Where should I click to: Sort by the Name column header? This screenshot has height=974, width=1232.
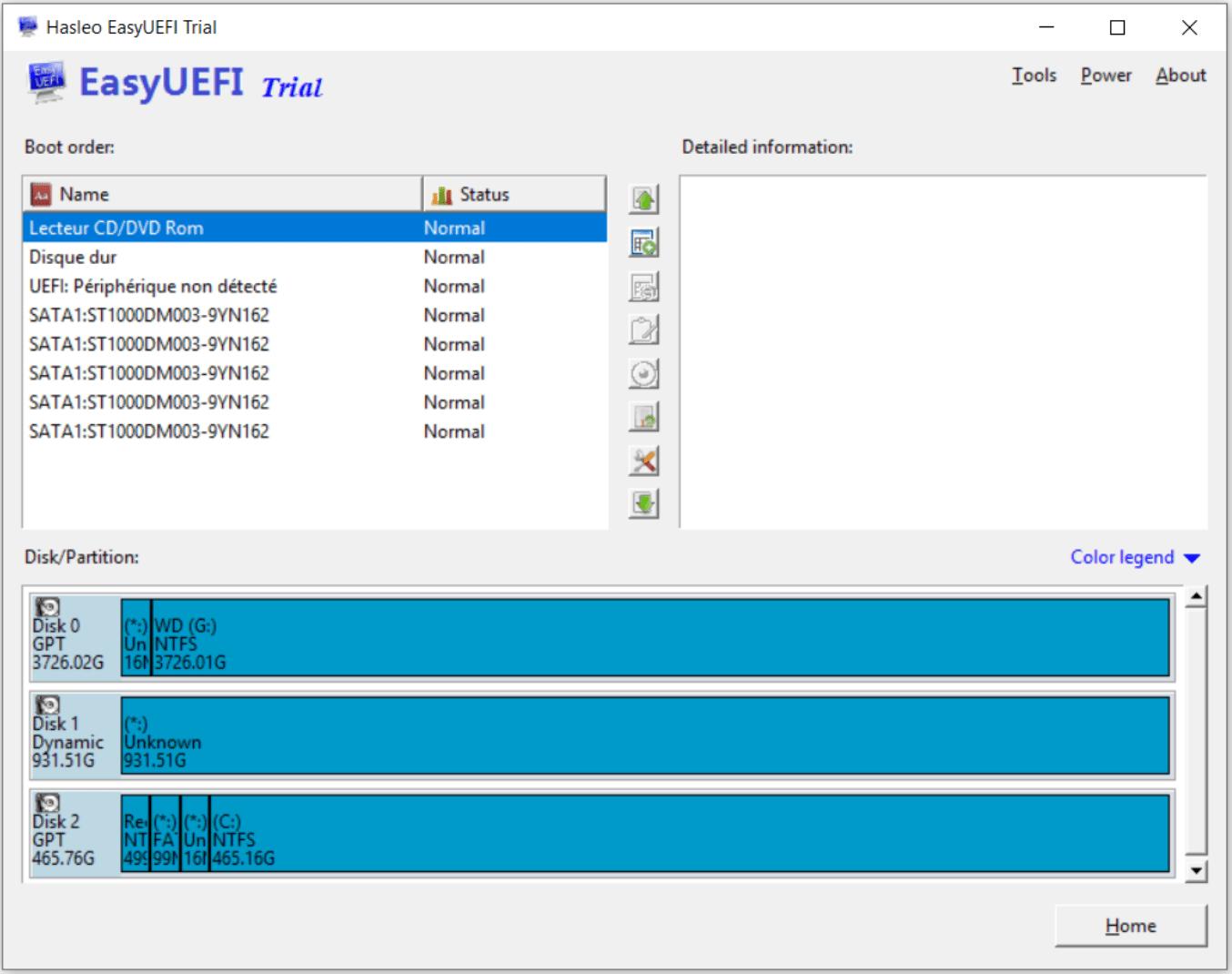coord(222,194)
